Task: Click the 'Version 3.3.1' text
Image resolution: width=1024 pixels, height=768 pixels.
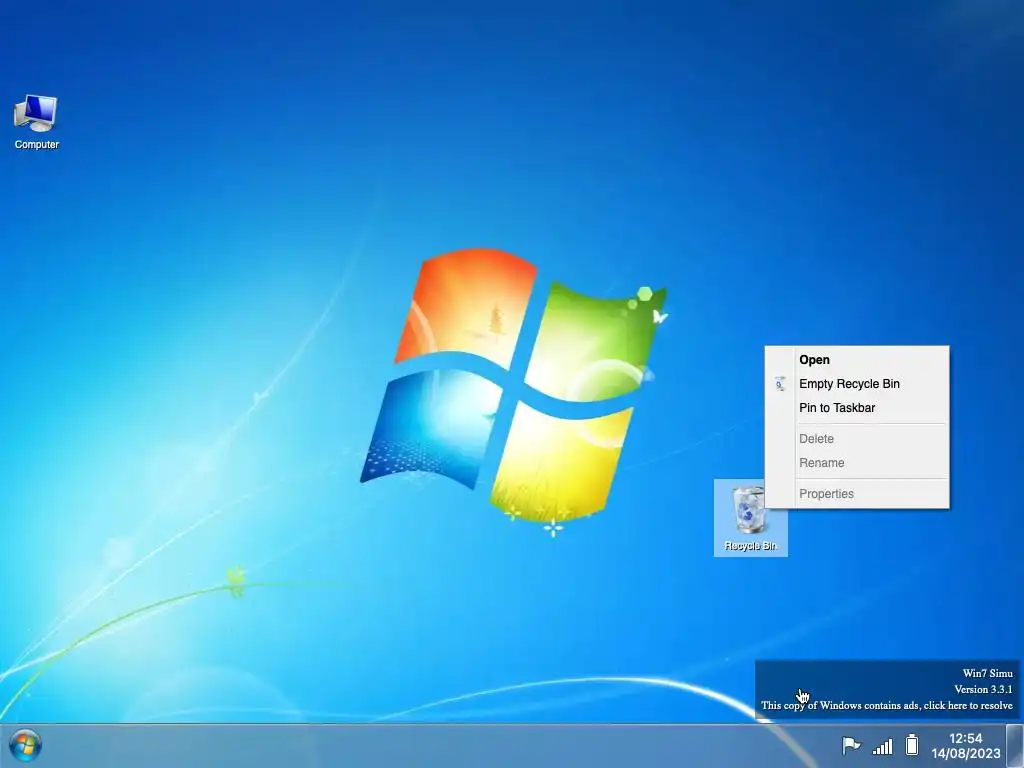Action: click(983, 689)
